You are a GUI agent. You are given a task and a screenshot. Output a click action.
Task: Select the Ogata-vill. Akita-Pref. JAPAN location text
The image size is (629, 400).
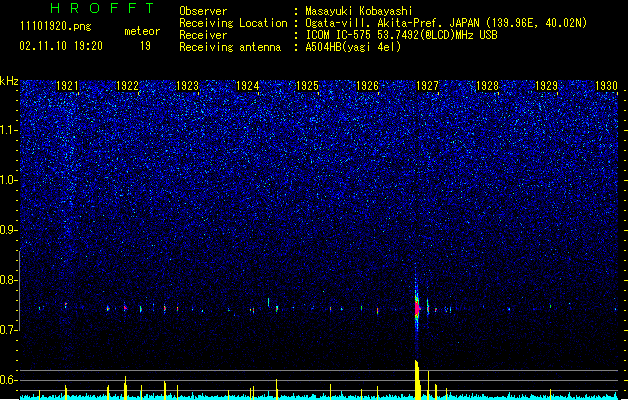pyautogui.click(x=446, y=23)
